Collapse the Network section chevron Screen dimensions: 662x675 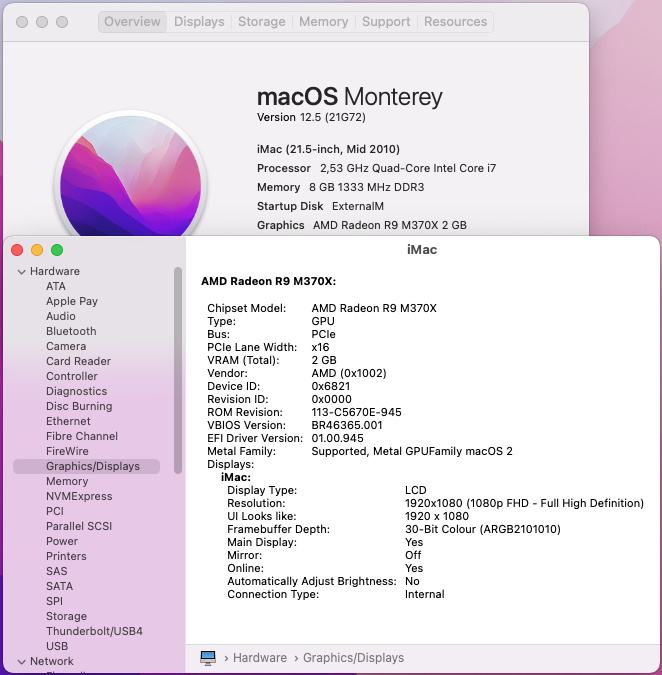22,662
